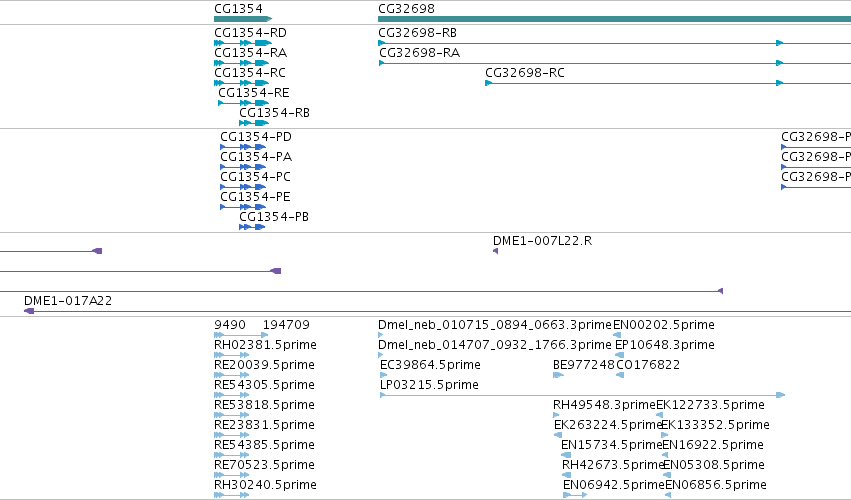851x500 pixels.
Task: Select the EK263224.5prime EST
Action: tap(608, 425)
